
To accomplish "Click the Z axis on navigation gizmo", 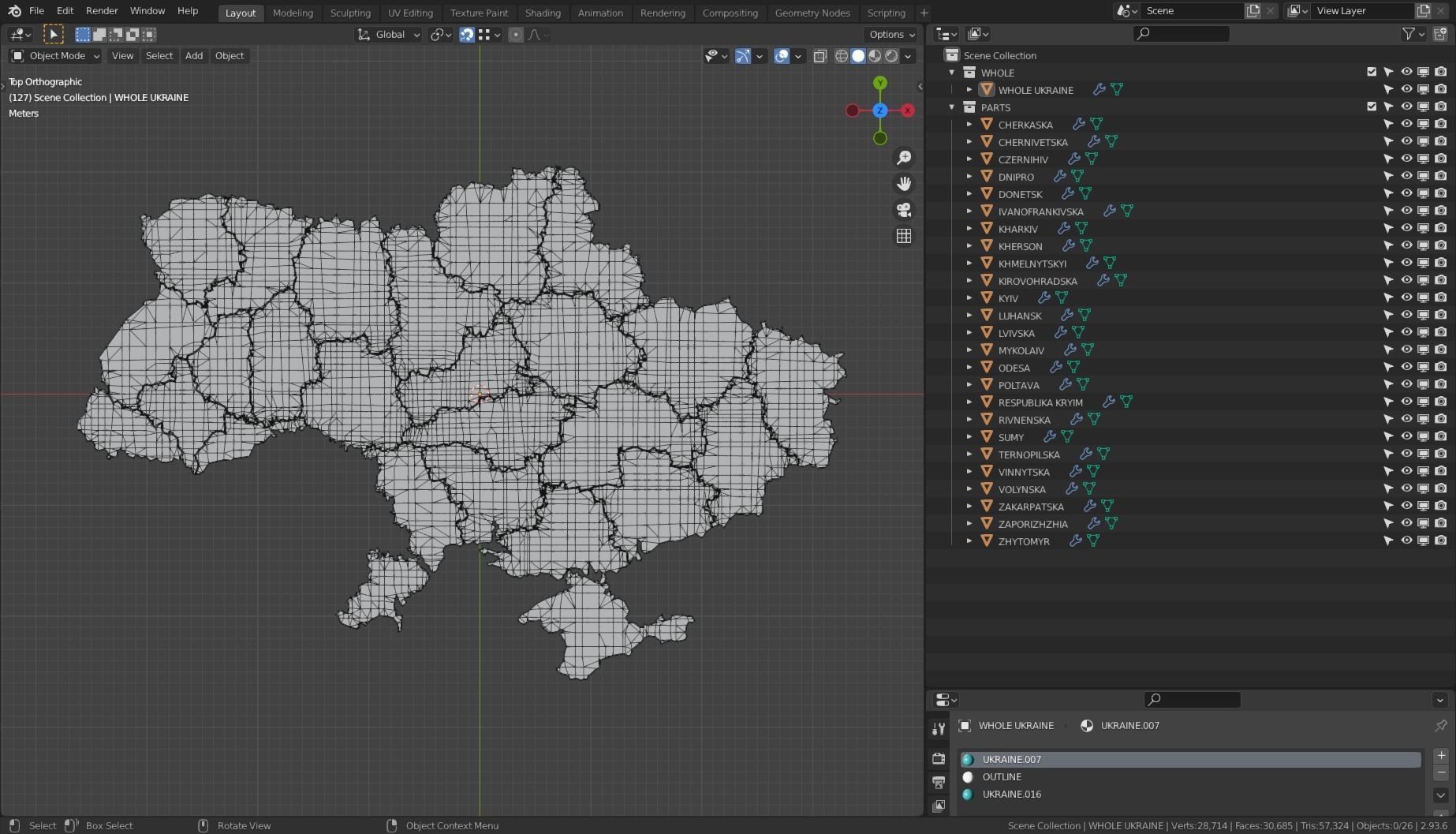I will (880, 110).
